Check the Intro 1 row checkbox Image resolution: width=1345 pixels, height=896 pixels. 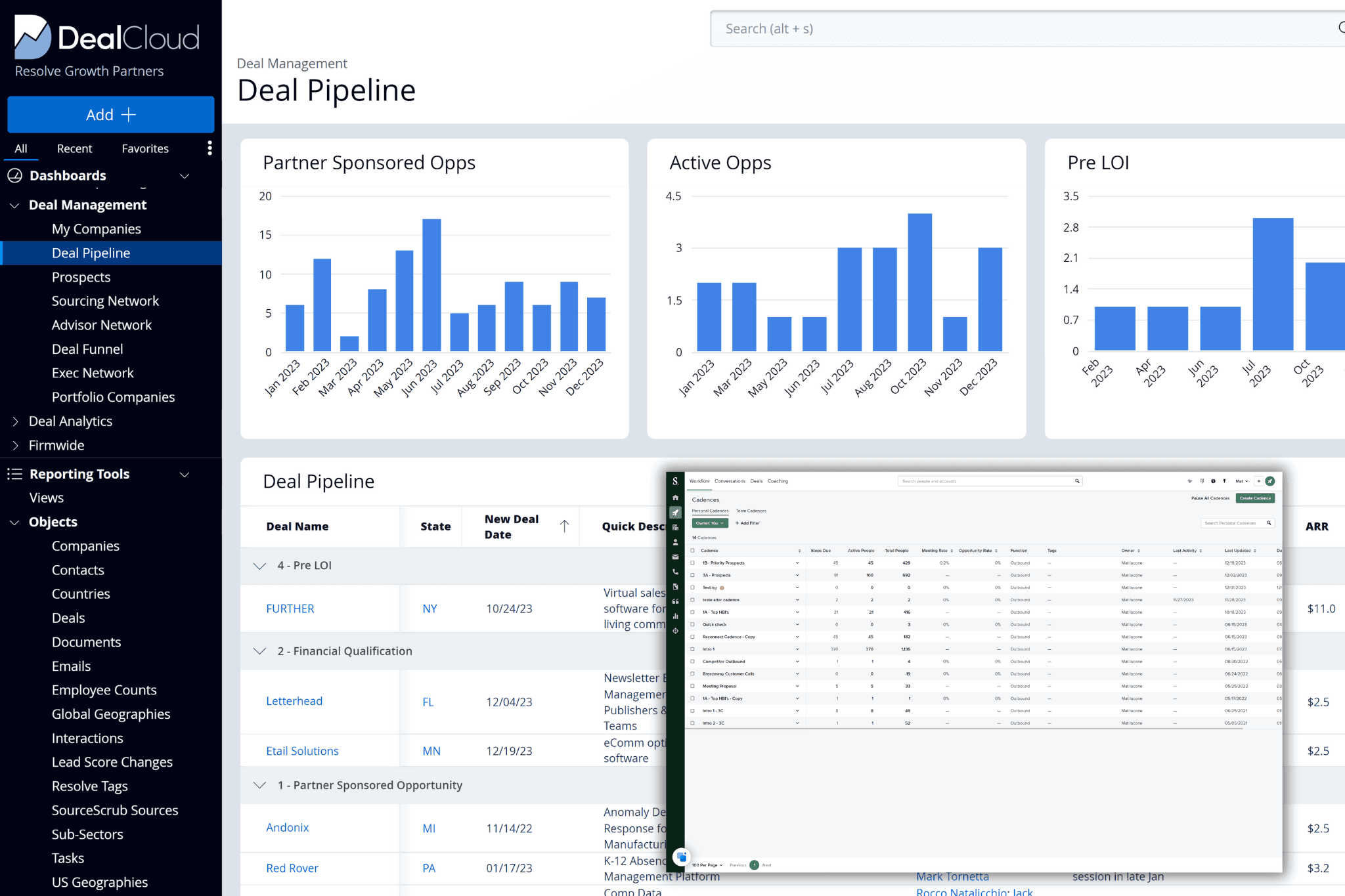click(692, 649)
